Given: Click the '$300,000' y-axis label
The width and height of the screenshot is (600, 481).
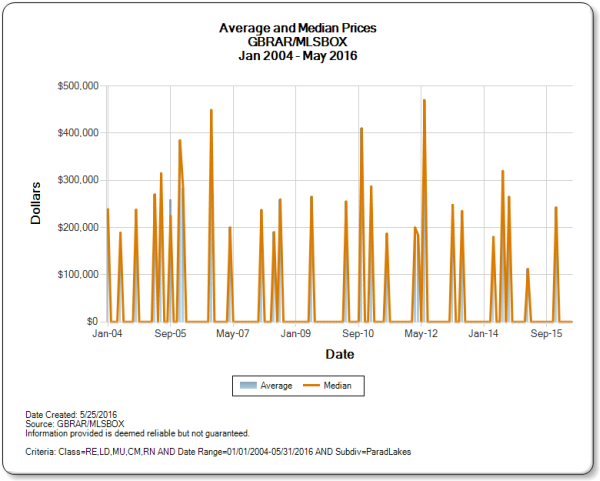Looking at the screenshot, I should (78, 180).
